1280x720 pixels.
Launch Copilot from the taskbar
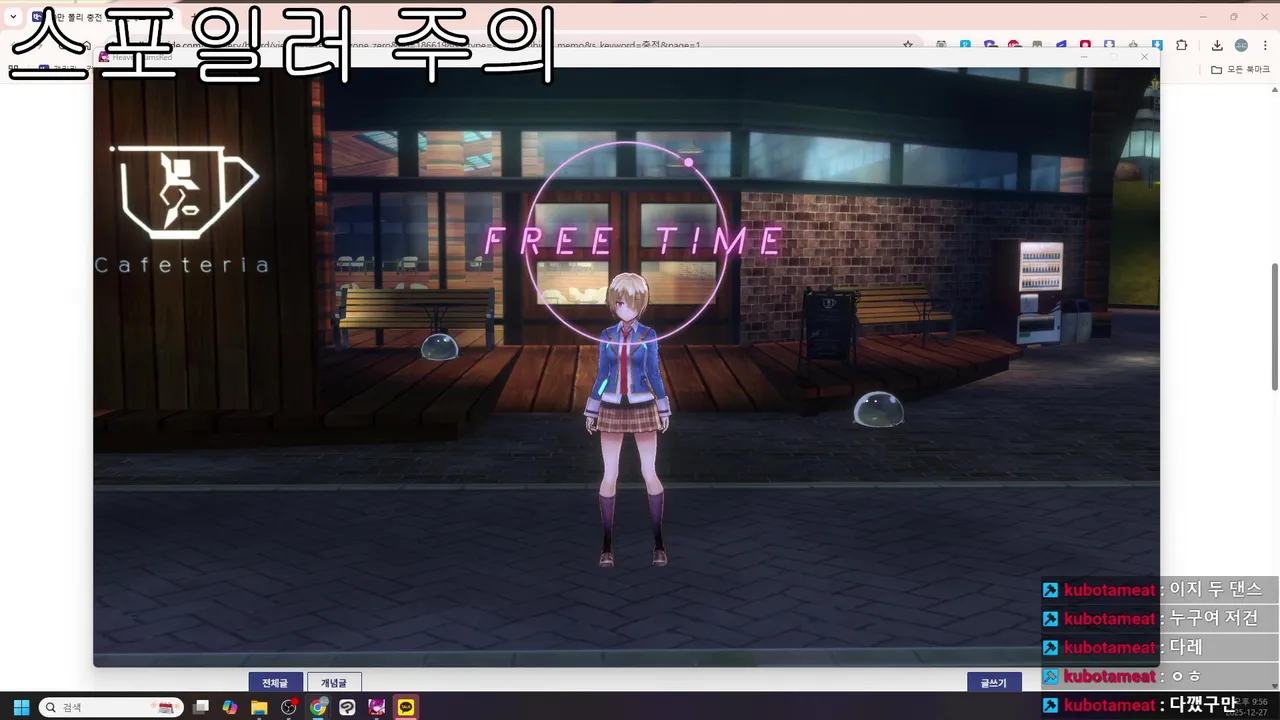pyautogui.click(x=230, y=707)
